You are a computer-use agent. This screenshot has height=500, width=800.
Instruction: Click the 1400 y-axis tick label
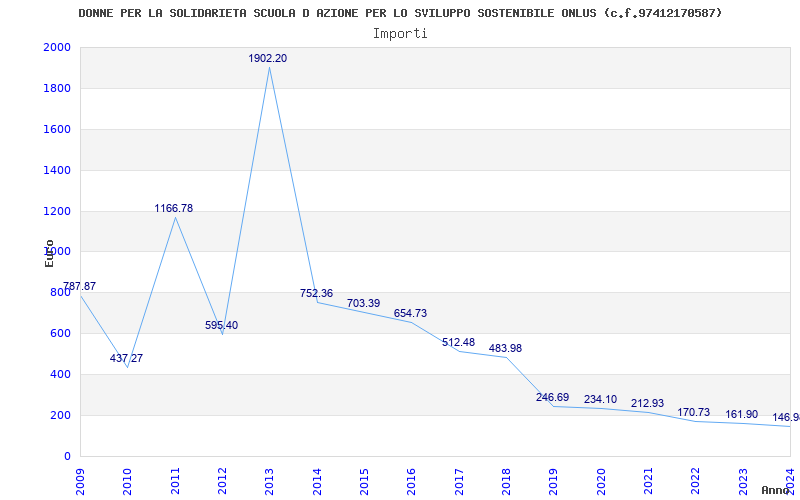point(57,170)
